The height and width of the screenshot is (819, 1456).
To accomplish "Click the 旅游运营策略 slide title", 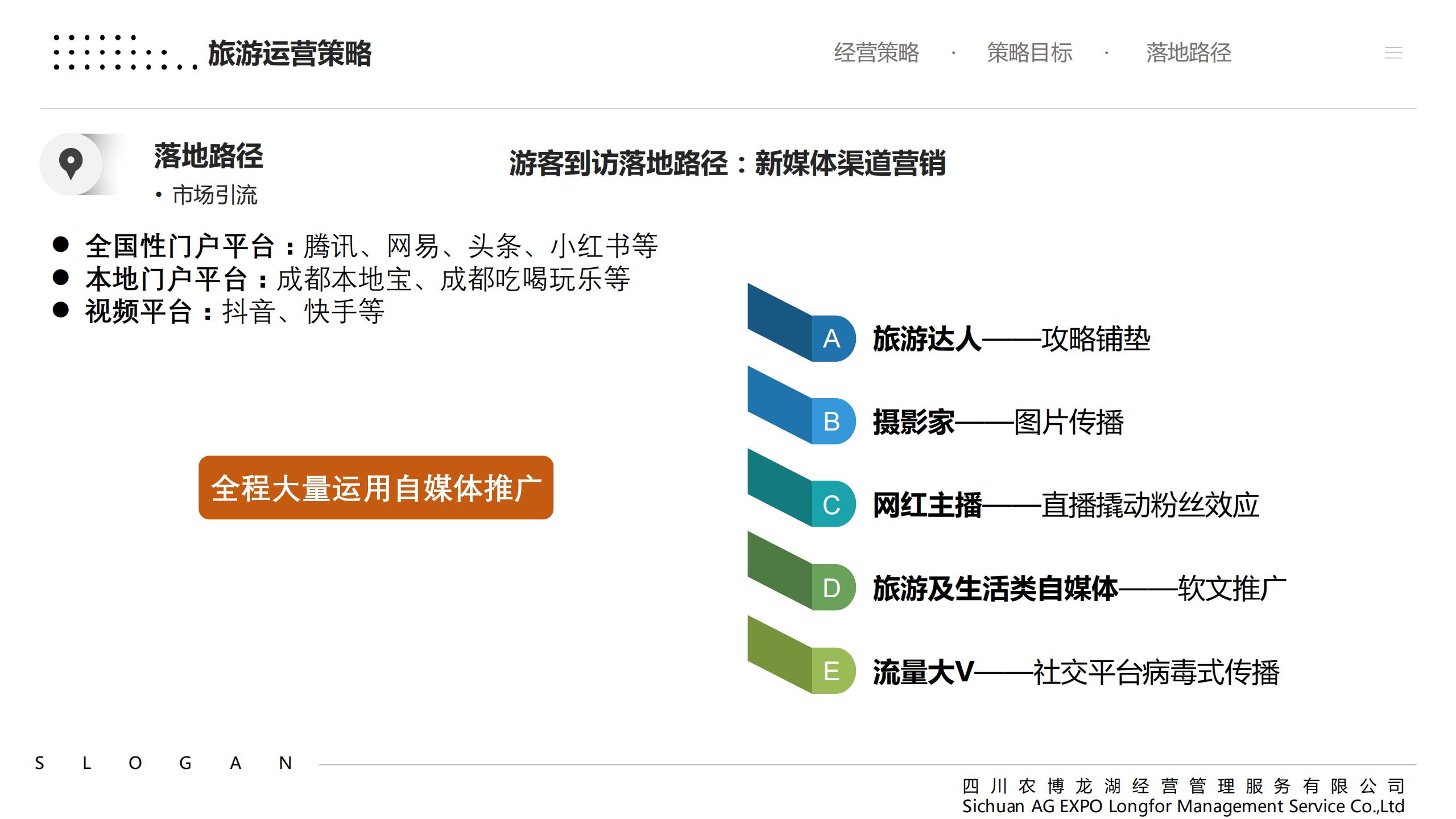I will (x=289, y=54).
